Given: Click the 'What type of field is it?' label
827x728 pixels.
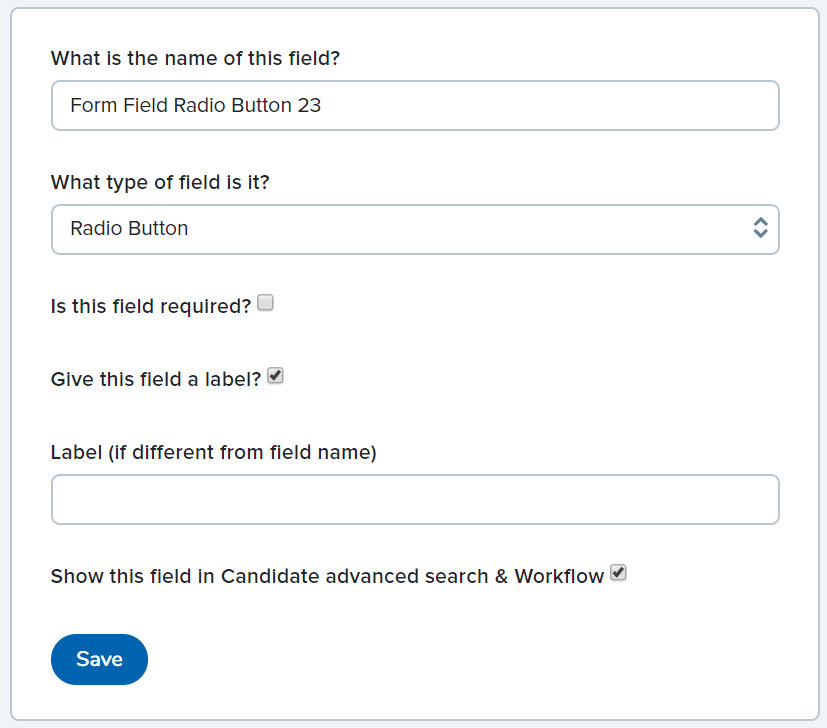Looking at the screenshot, I should click(160, 183).
